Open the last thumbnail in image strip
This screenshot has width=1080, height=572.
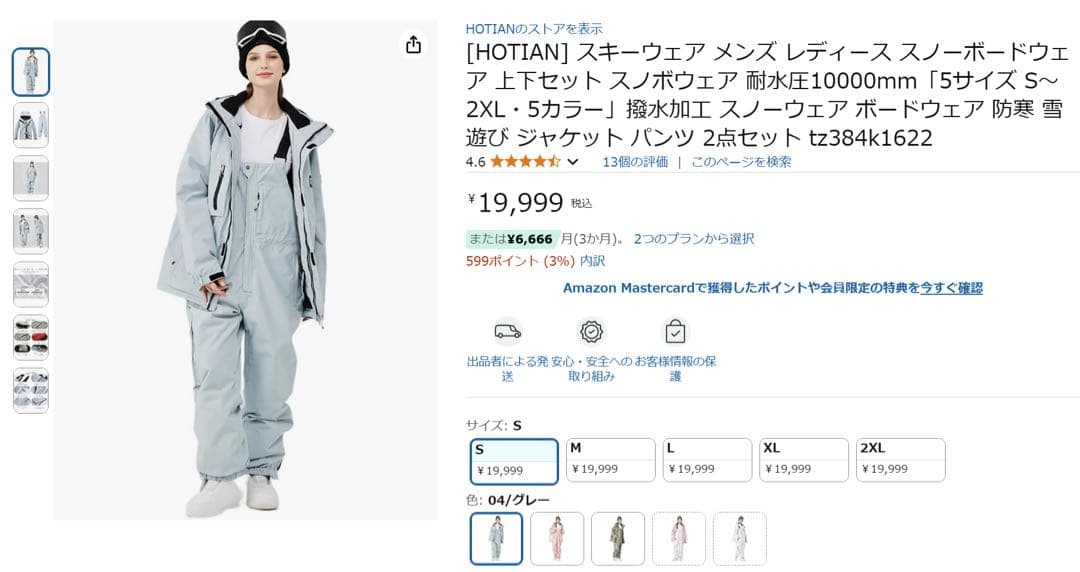click(x=31, y=390)
